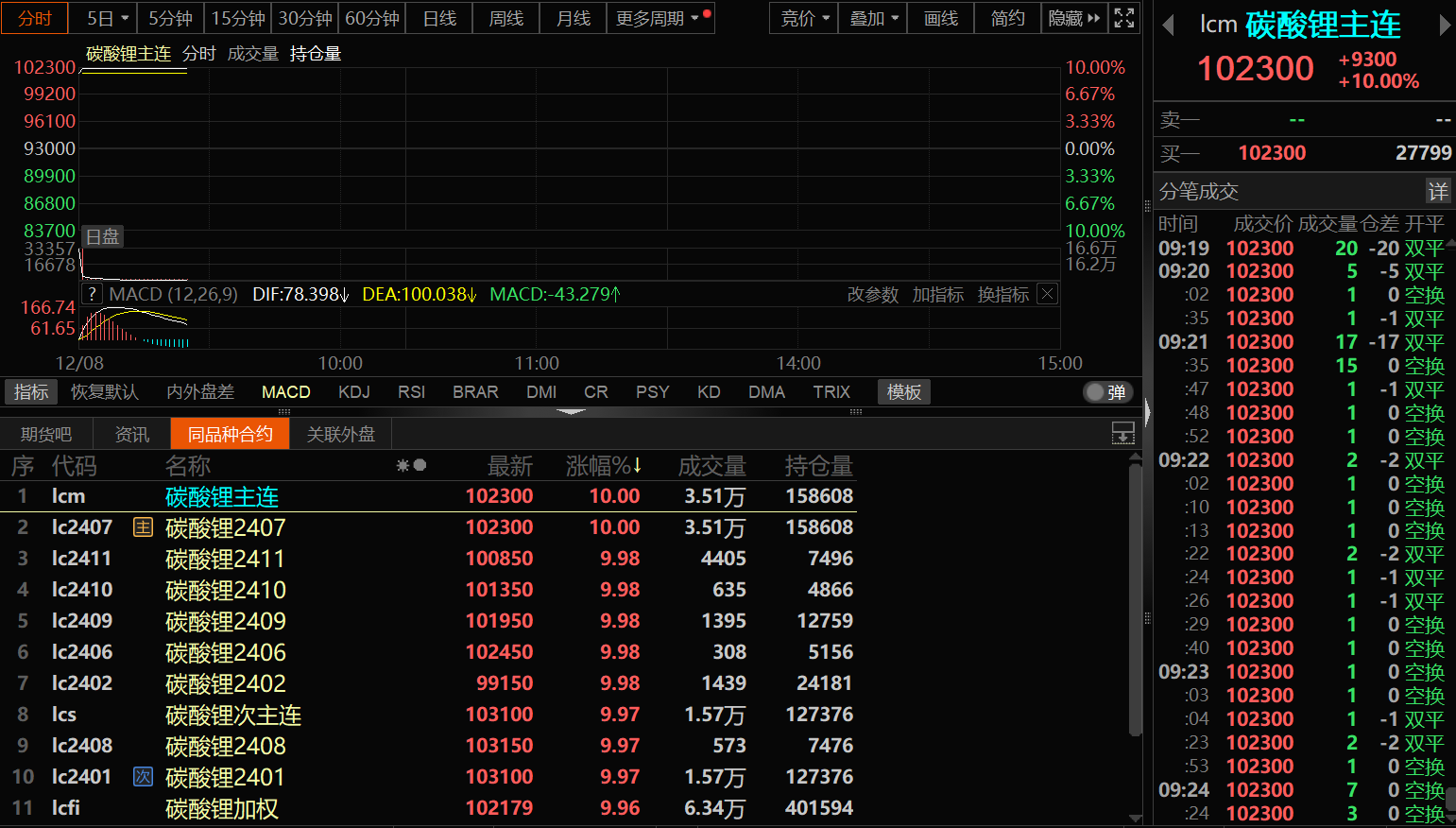The height and width of the screenshot is (828, 1456).
Task: Select the DMA indicator
Action: click(x=766, y=392)
